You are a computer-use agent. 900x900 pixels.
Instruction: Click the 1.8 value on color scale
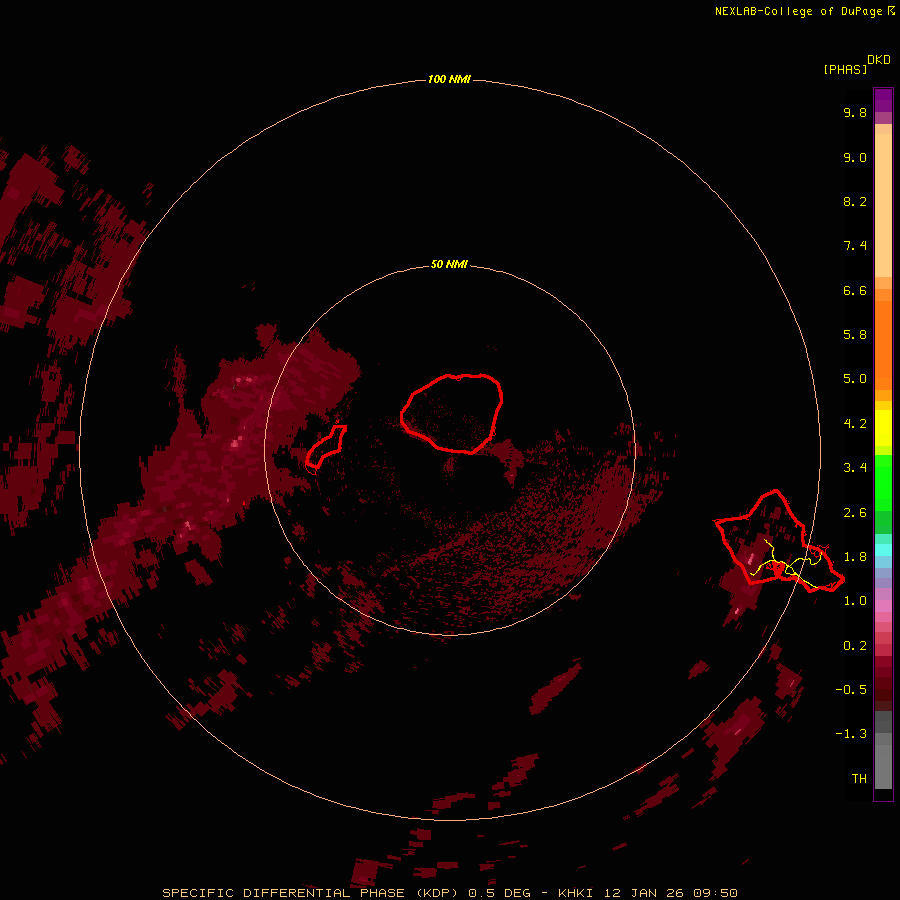(855, 557)
